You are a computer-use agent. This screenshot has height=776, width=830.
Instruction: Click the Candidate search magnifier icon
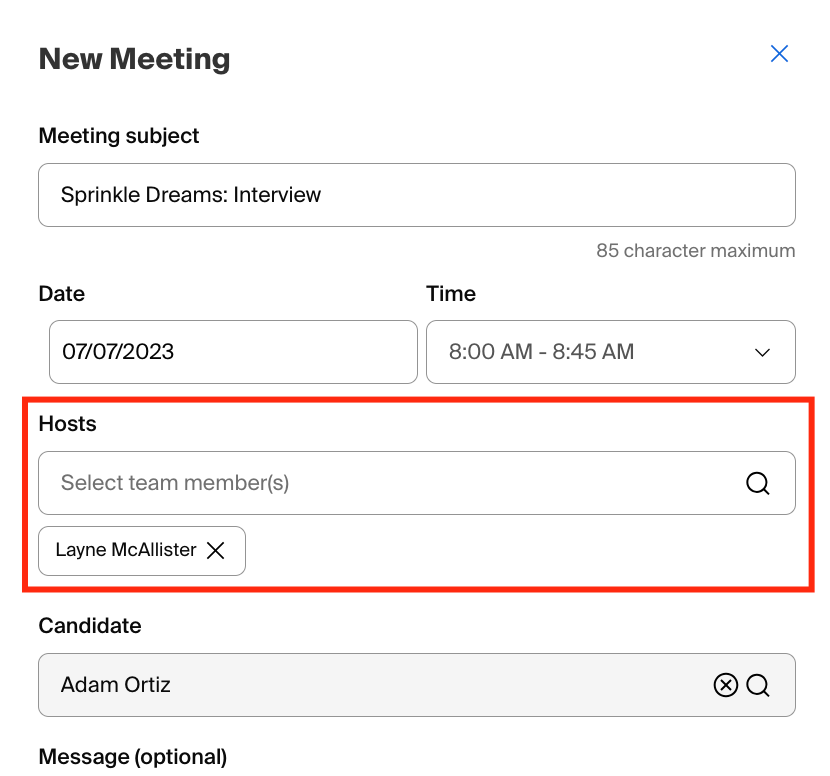[x=757, y=685]
